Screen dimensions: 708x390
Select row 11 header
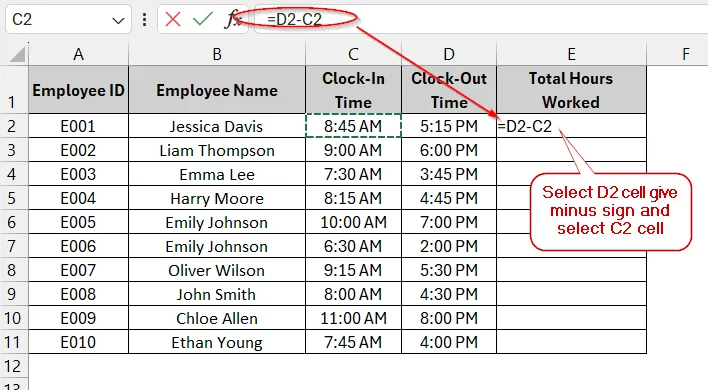[14, 342]
